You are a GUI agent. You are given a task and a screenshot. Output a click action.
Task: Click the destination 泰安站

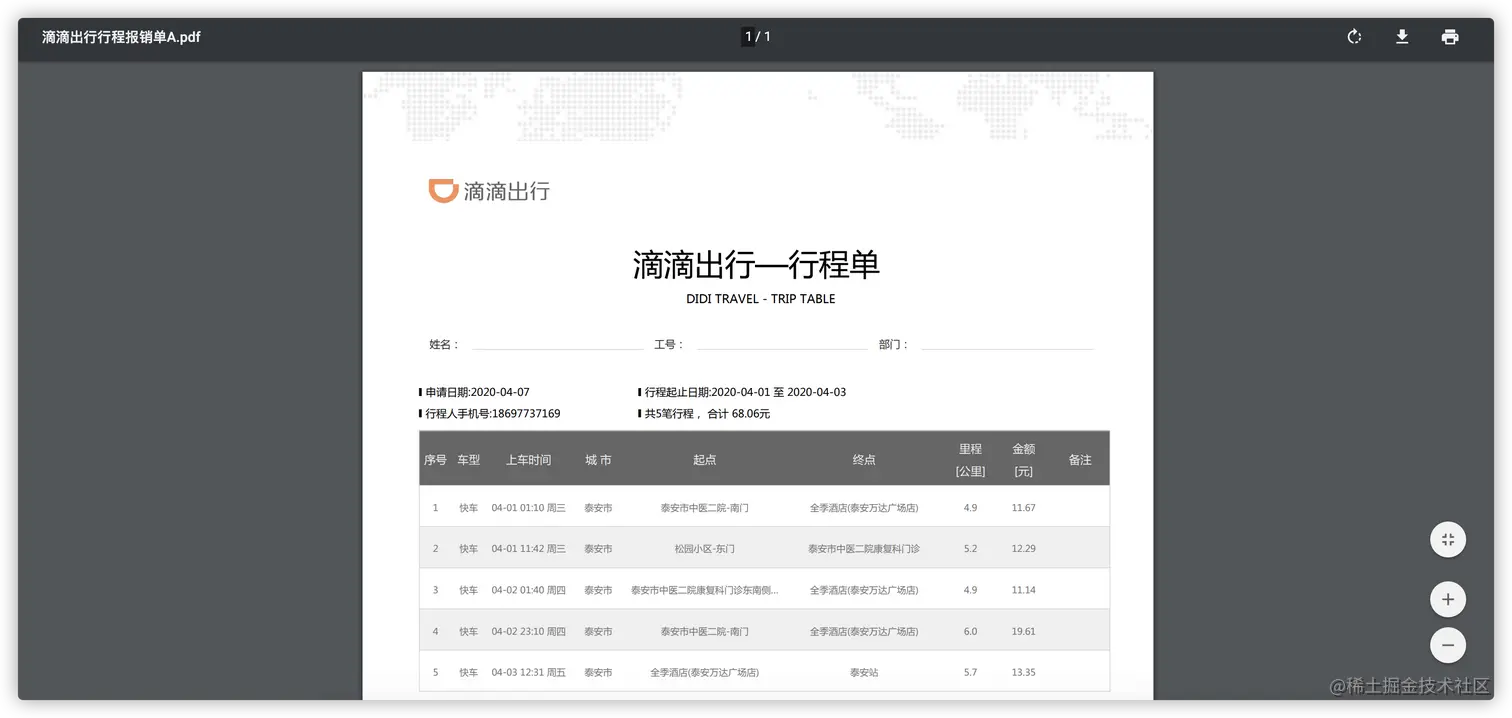click(864, 673)
